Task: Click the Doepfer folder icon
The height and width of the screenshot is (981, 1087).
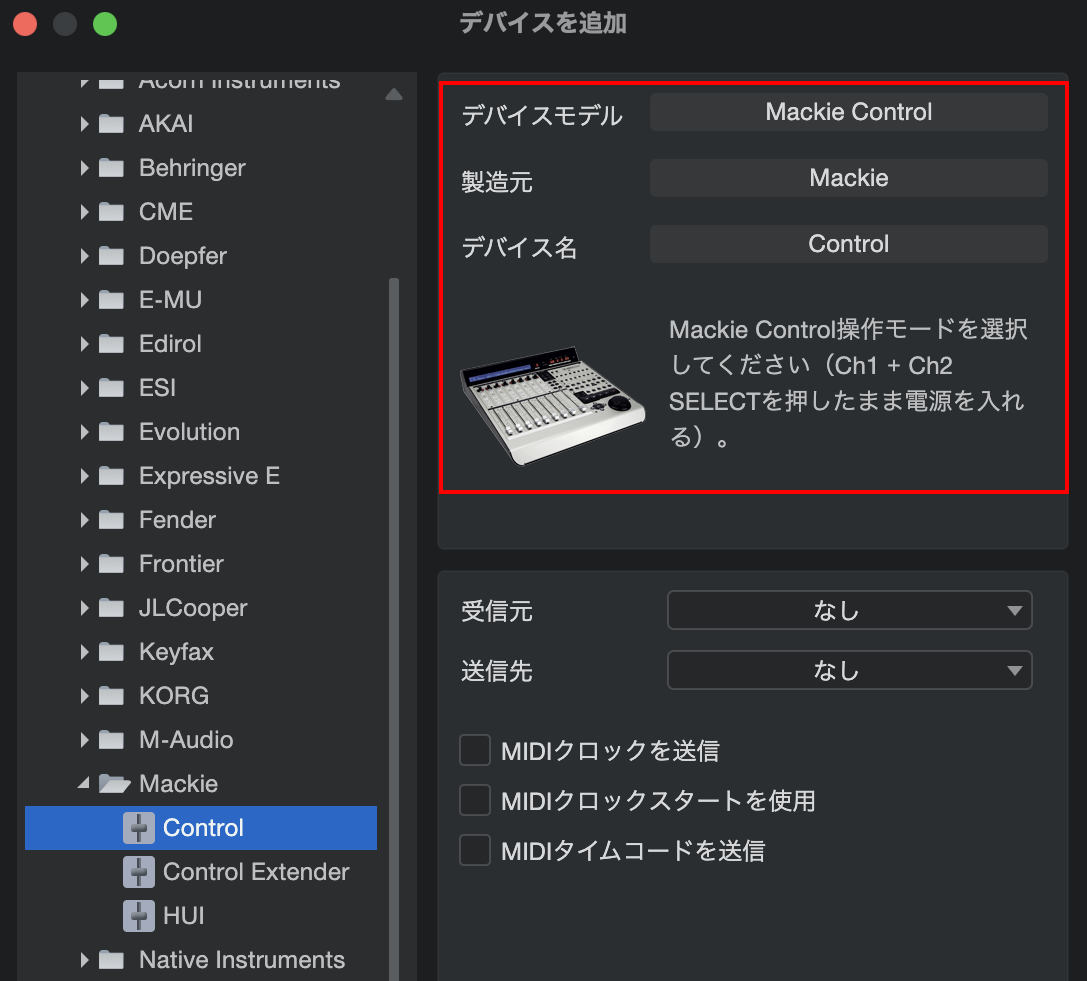Action: 111,256
